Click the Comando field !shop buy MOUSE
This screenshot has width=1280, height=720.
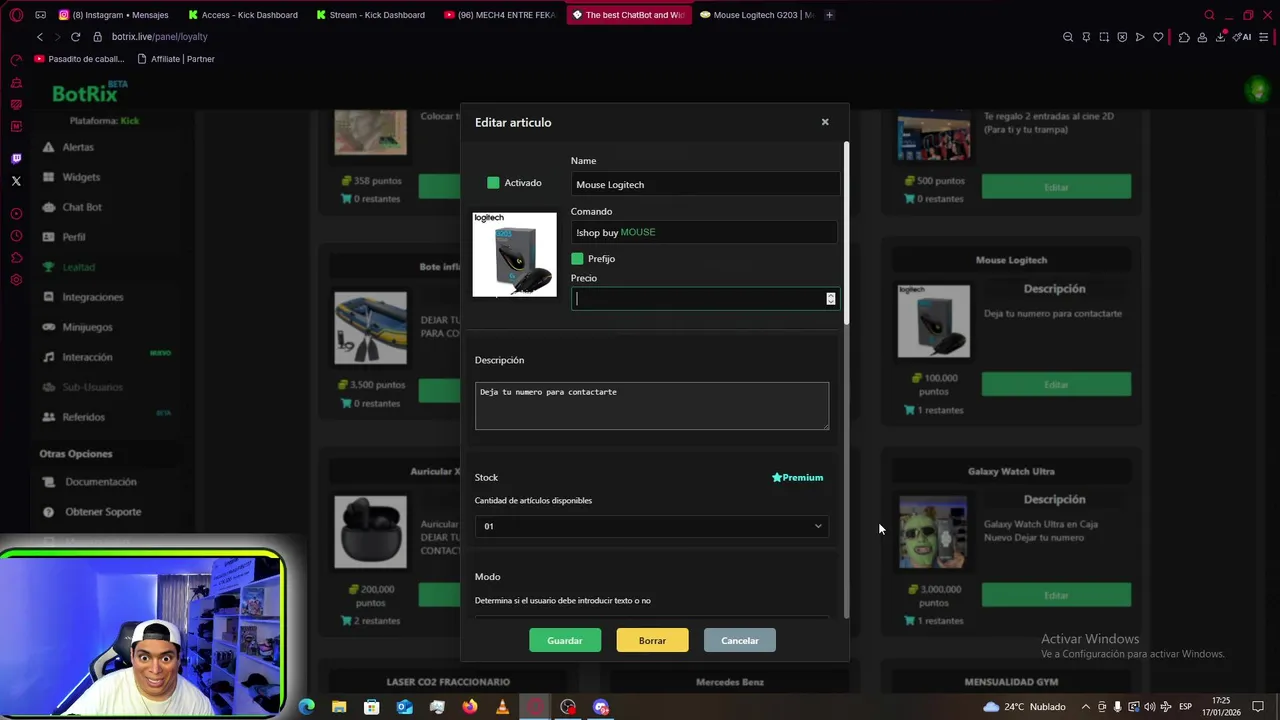point(705,232)
